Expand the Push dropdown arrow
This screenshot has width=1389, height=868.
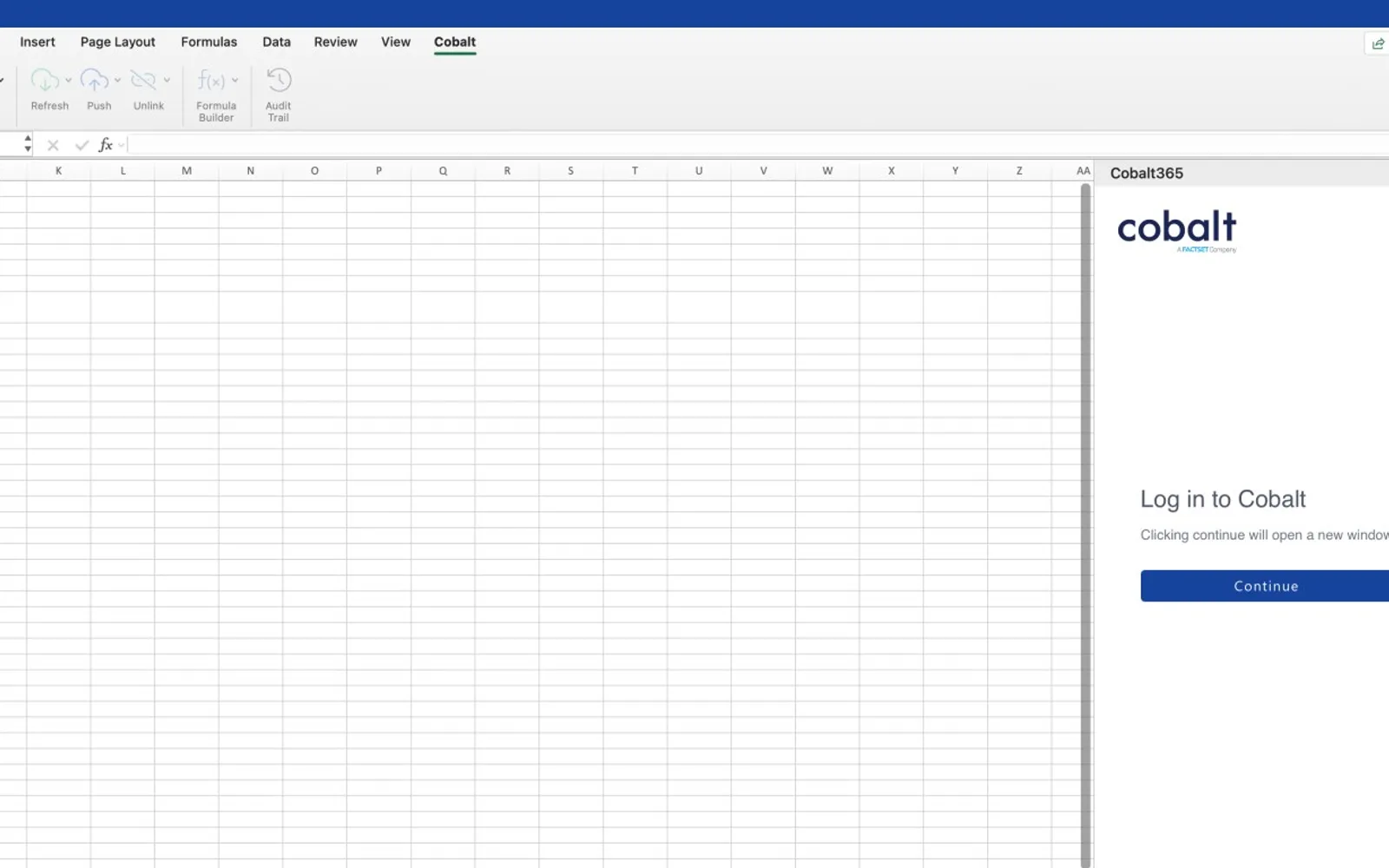[117, 81]
